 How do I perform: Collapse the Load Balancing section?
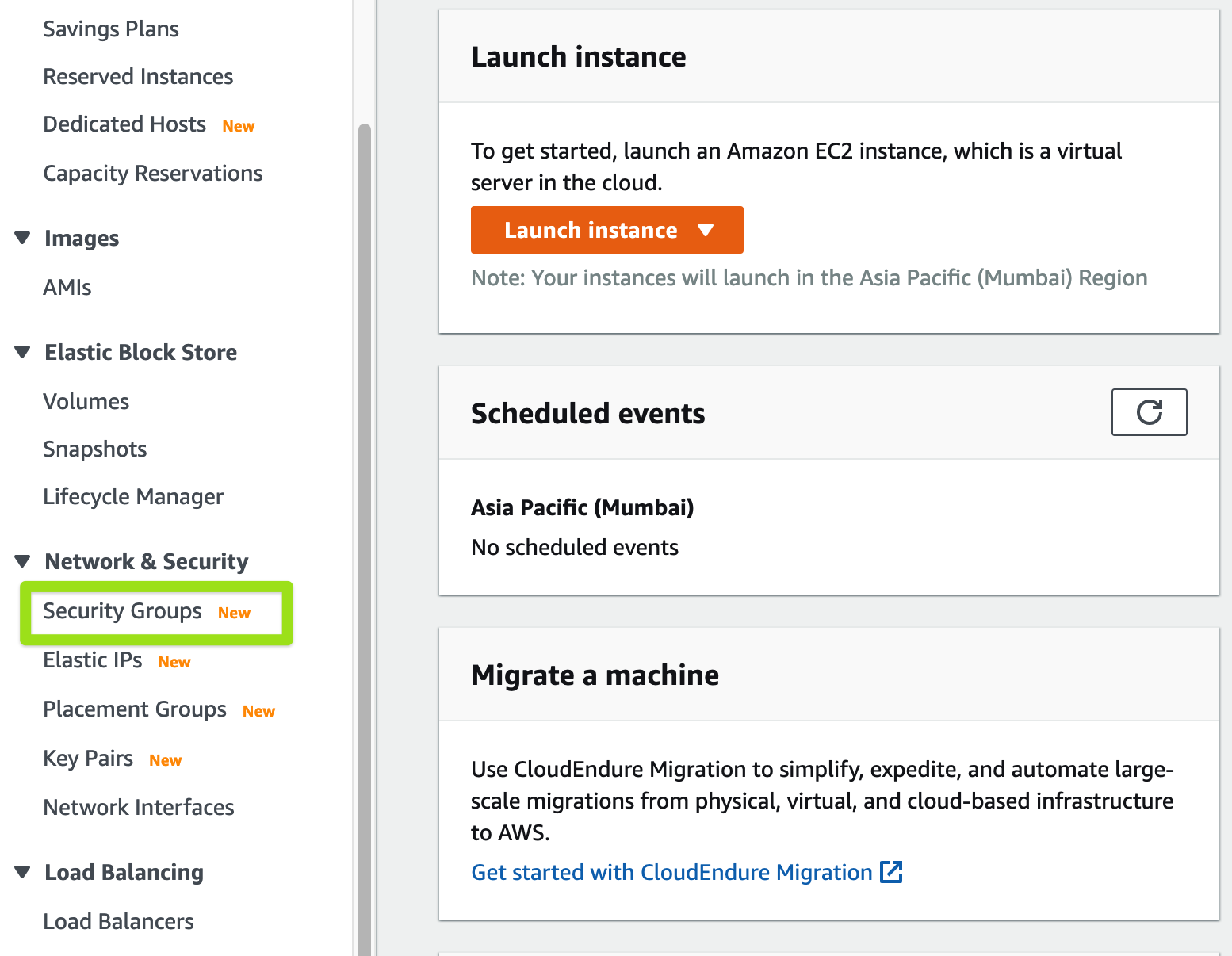coord(23,872)
